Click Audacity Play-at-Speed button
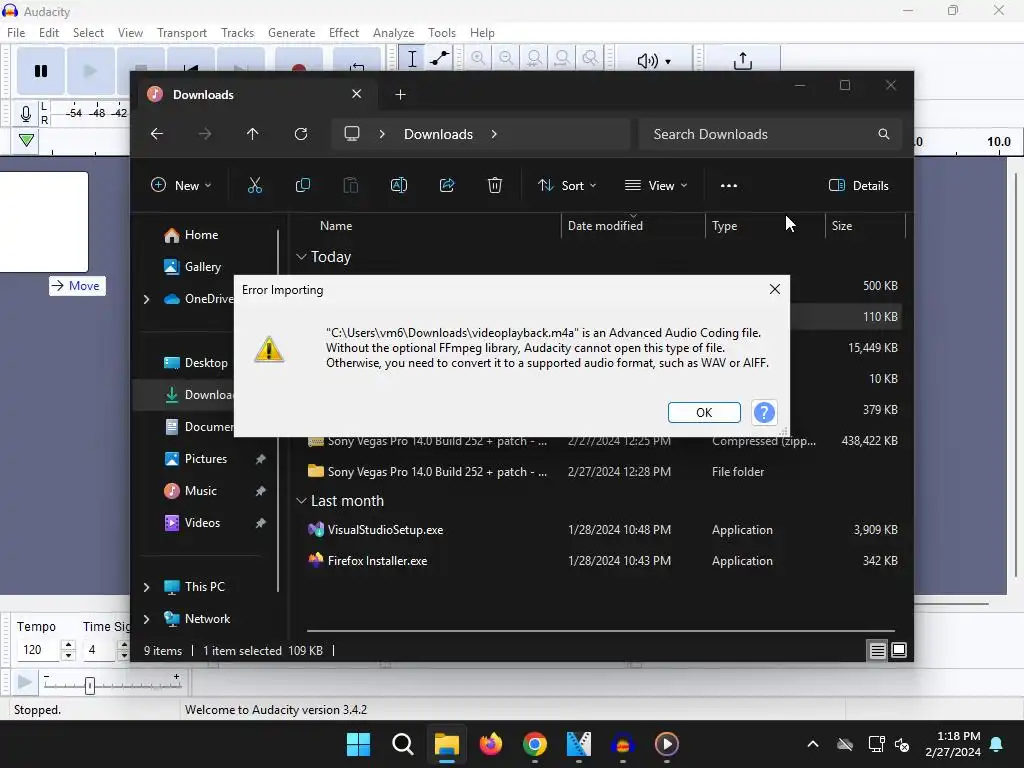Image resolution: width=1024 pixels, height=768 pixels. click(24, 683)
